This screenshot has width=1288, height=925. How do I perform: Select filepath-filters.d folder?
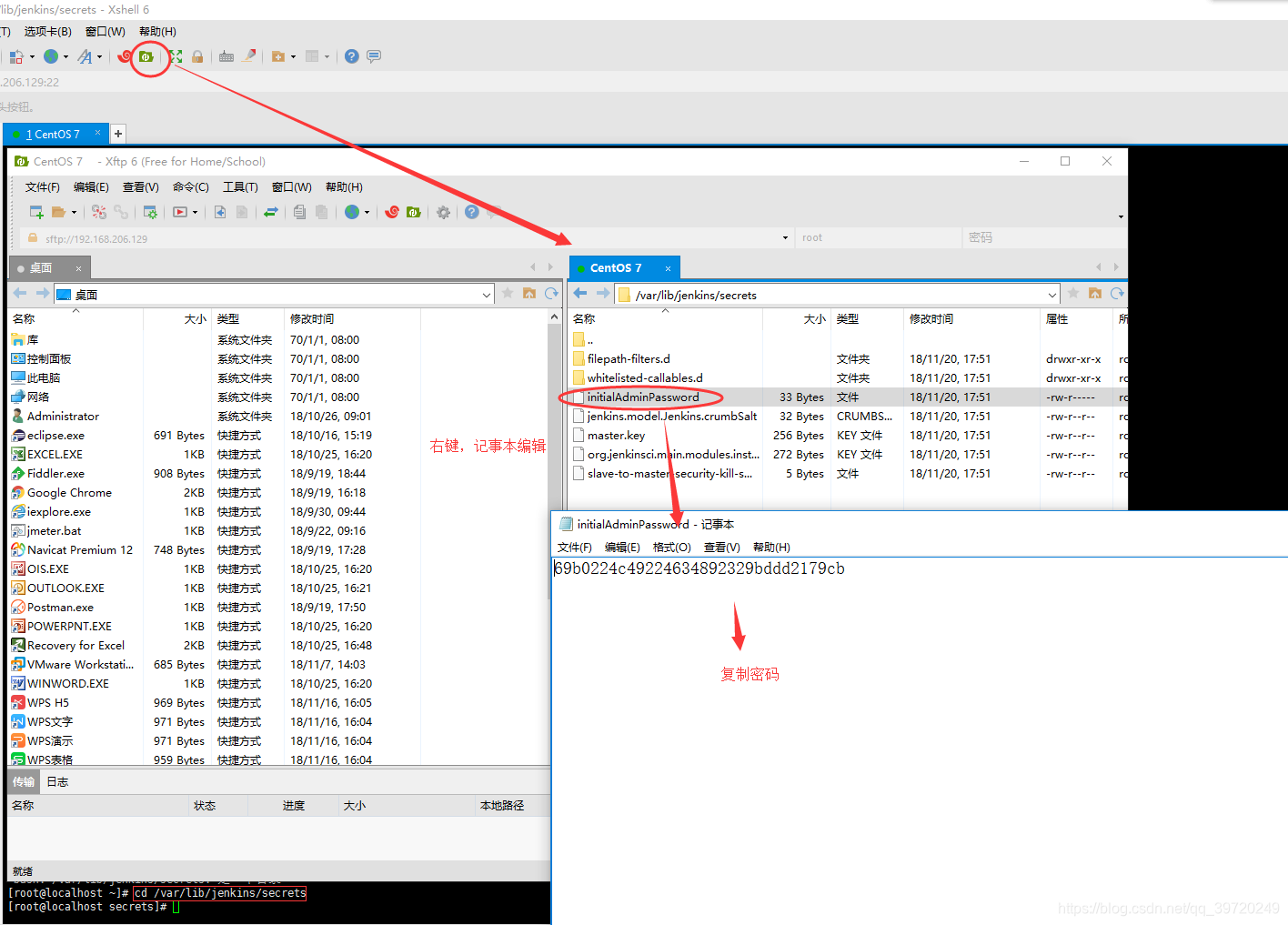629,359
